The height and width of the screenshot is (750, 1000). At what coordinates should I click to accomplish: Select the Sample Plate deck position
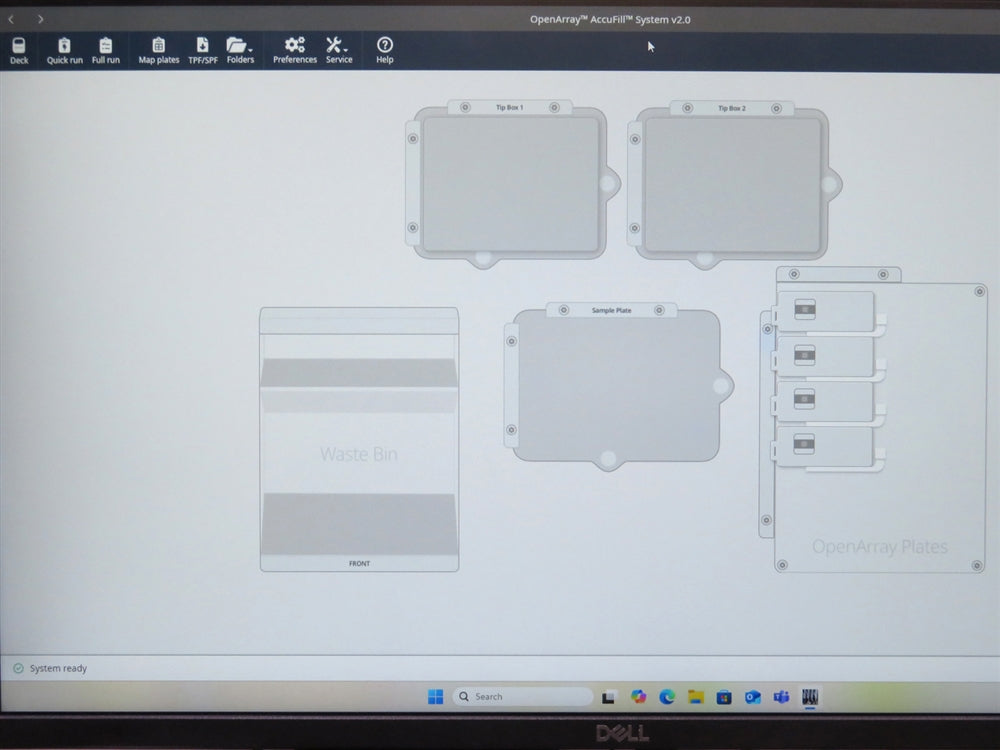point(617,386)
